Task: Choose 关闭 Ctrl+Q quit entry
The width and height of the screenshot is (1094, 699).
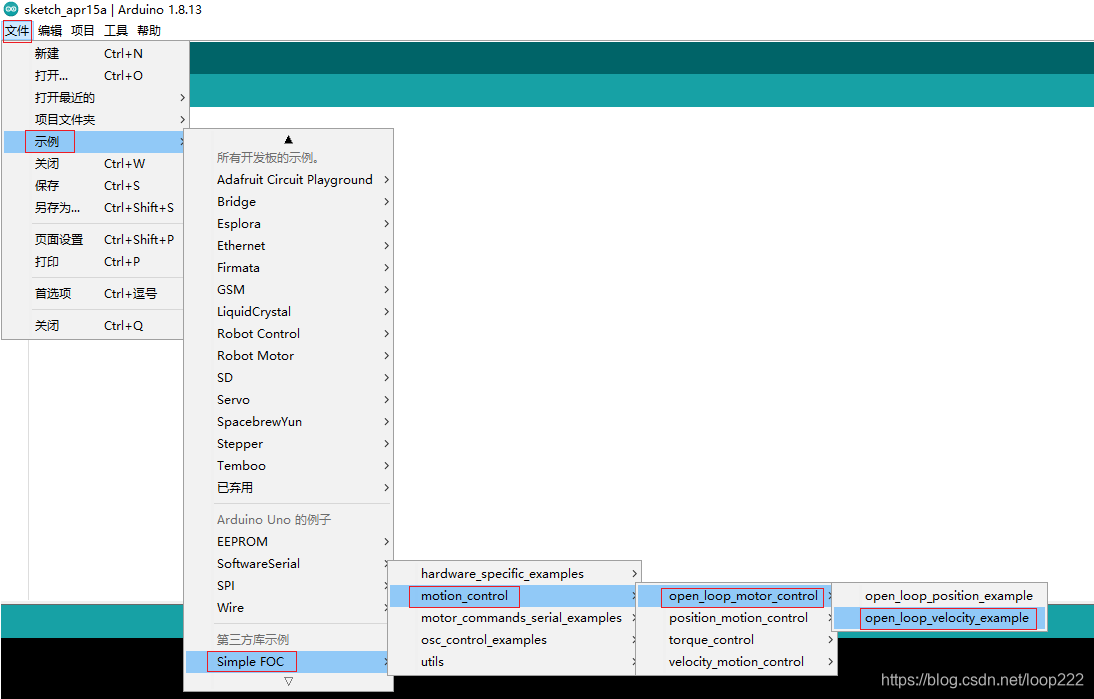Action: pyautogui.click(x=95, y=326)
